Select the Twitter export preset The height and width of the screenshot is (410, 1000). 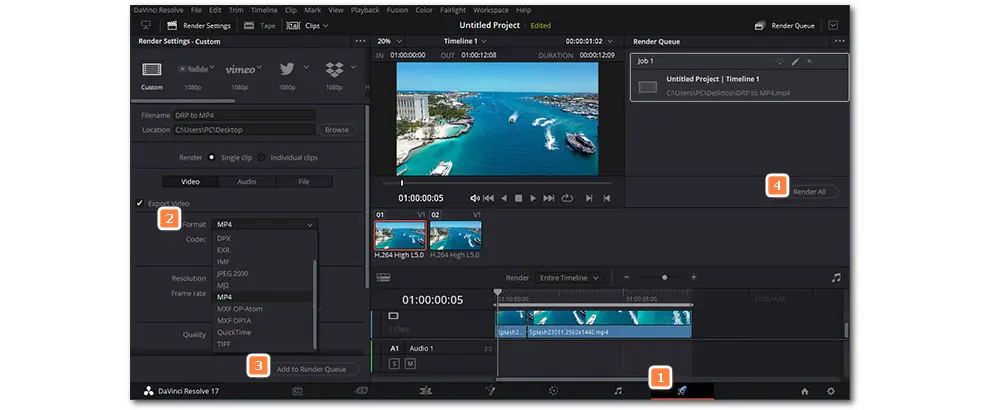[x=286, y=69]
